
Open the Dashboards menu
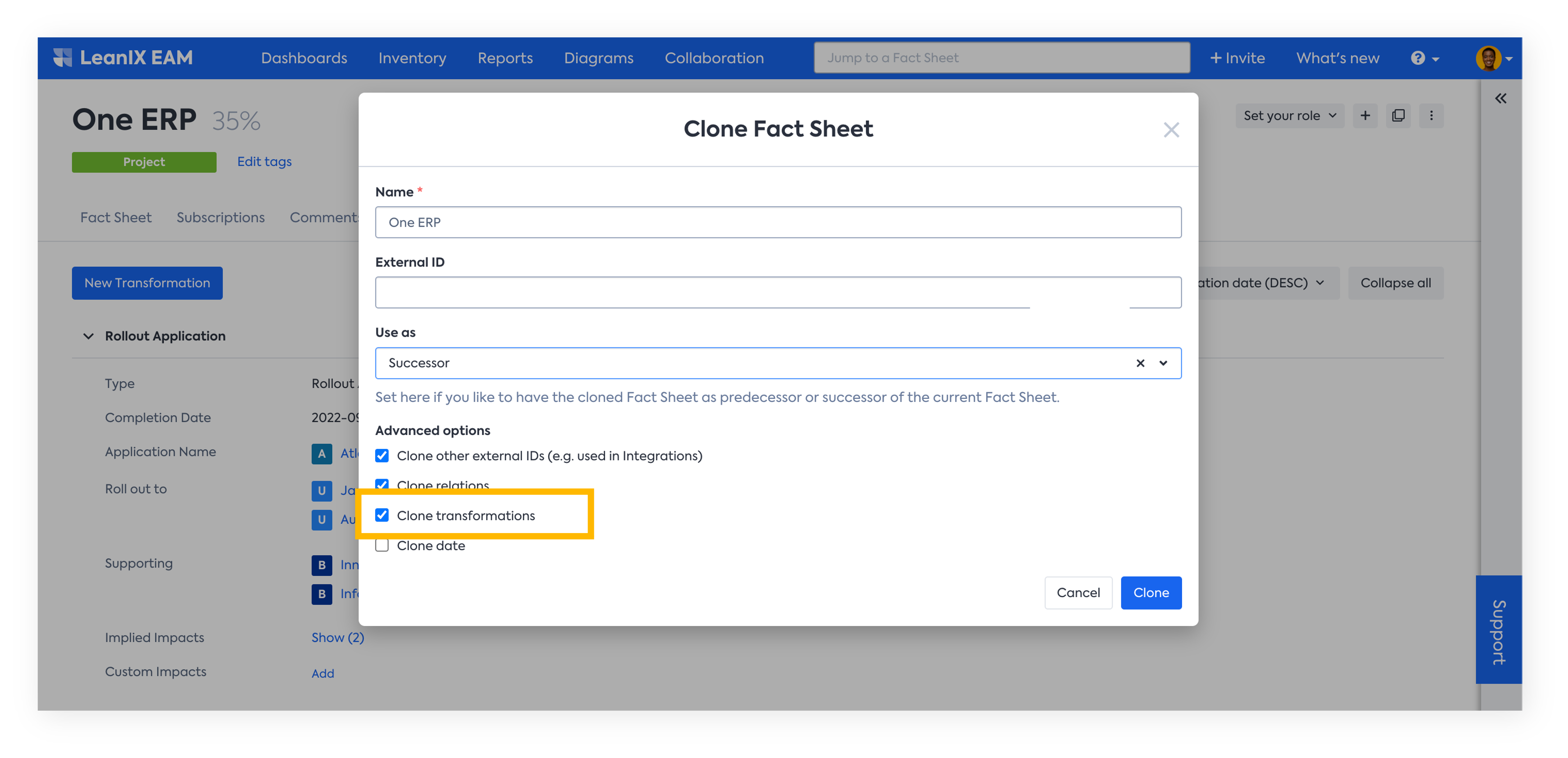pos(304,58)
